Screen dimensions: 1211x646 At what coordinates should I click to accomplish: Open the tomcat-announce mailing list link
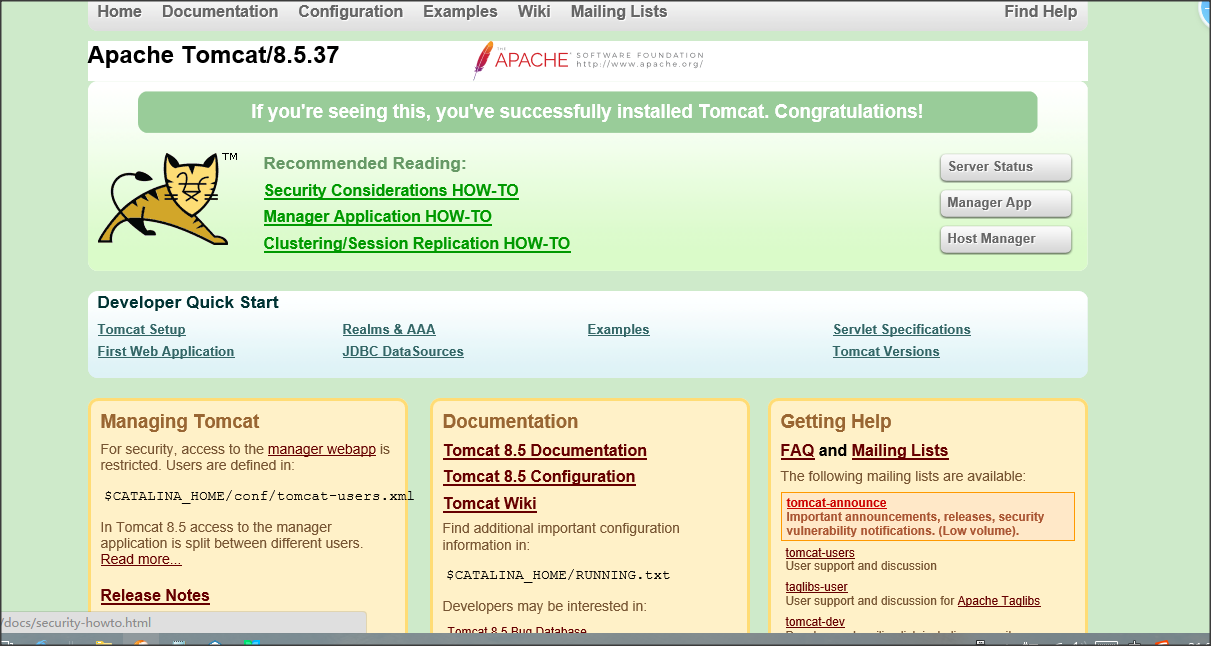836,503
